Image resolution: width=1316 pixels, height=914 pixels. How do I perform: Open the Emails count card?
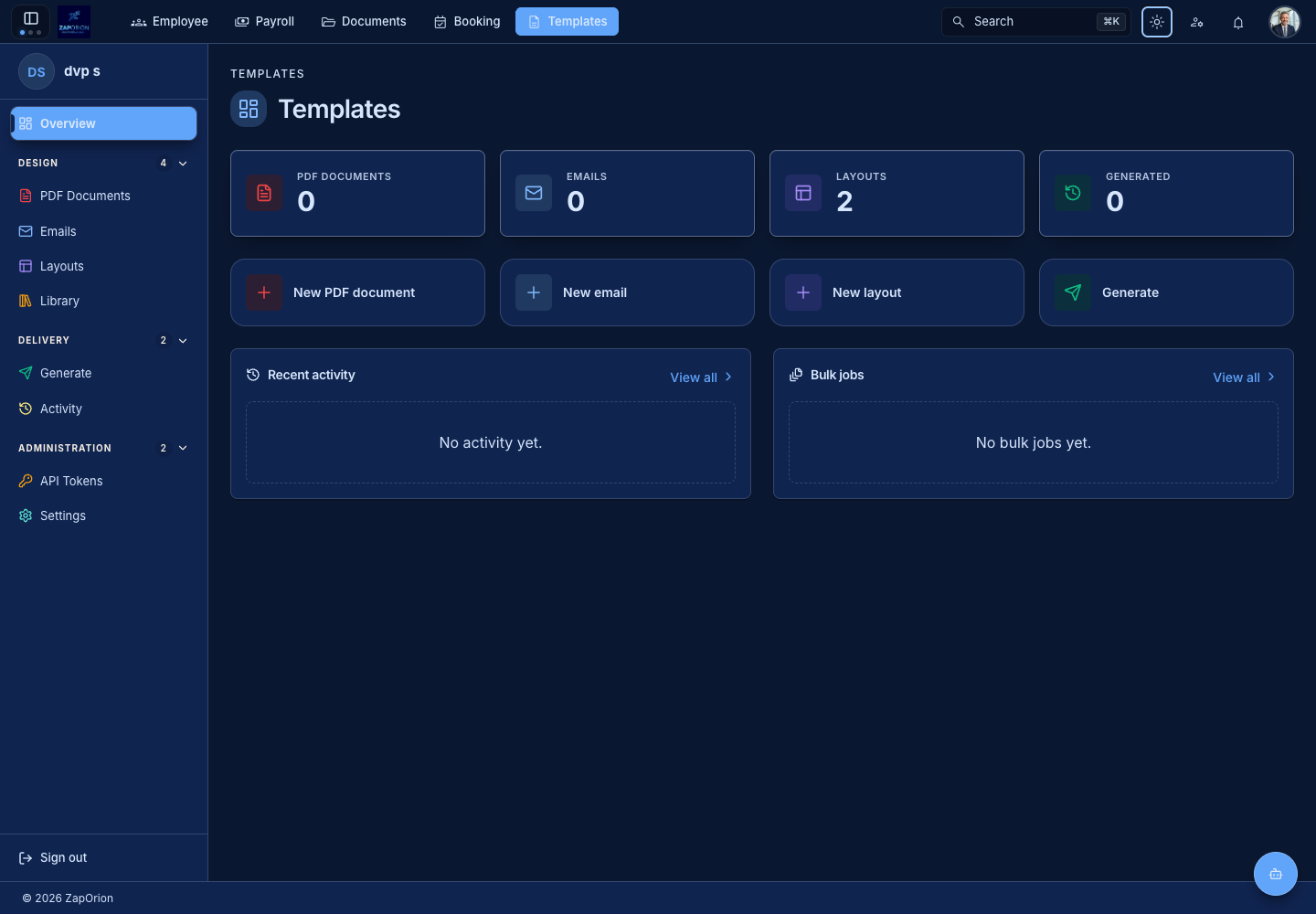point(627,194)
